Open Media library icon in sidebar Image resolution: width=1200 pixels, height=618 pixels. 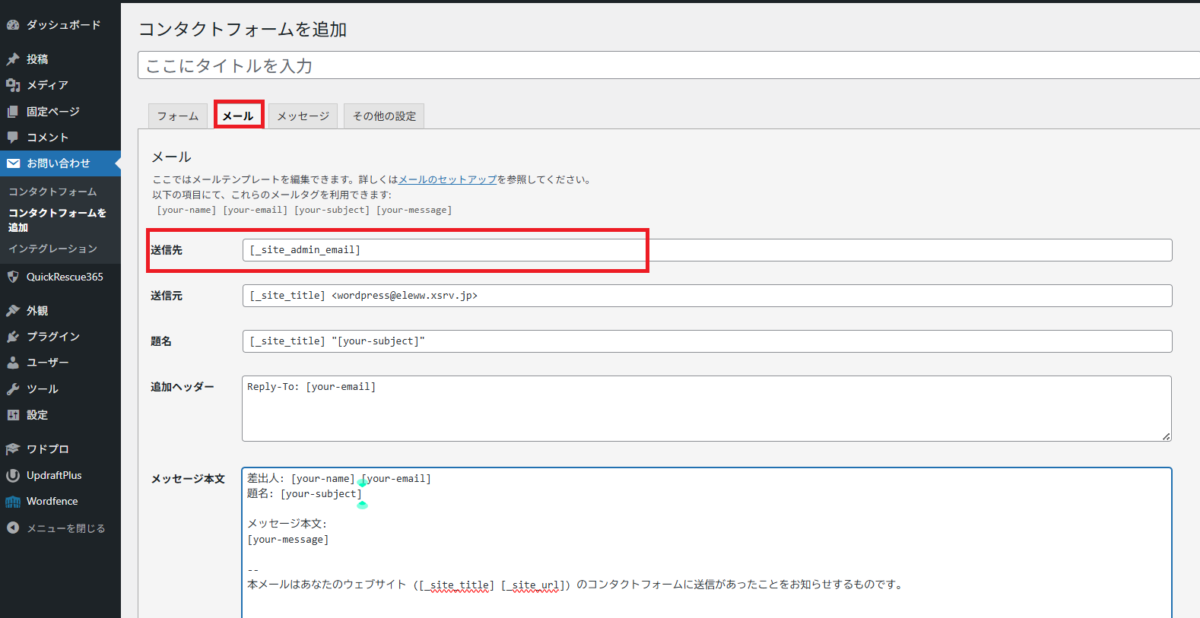point(13,85)
